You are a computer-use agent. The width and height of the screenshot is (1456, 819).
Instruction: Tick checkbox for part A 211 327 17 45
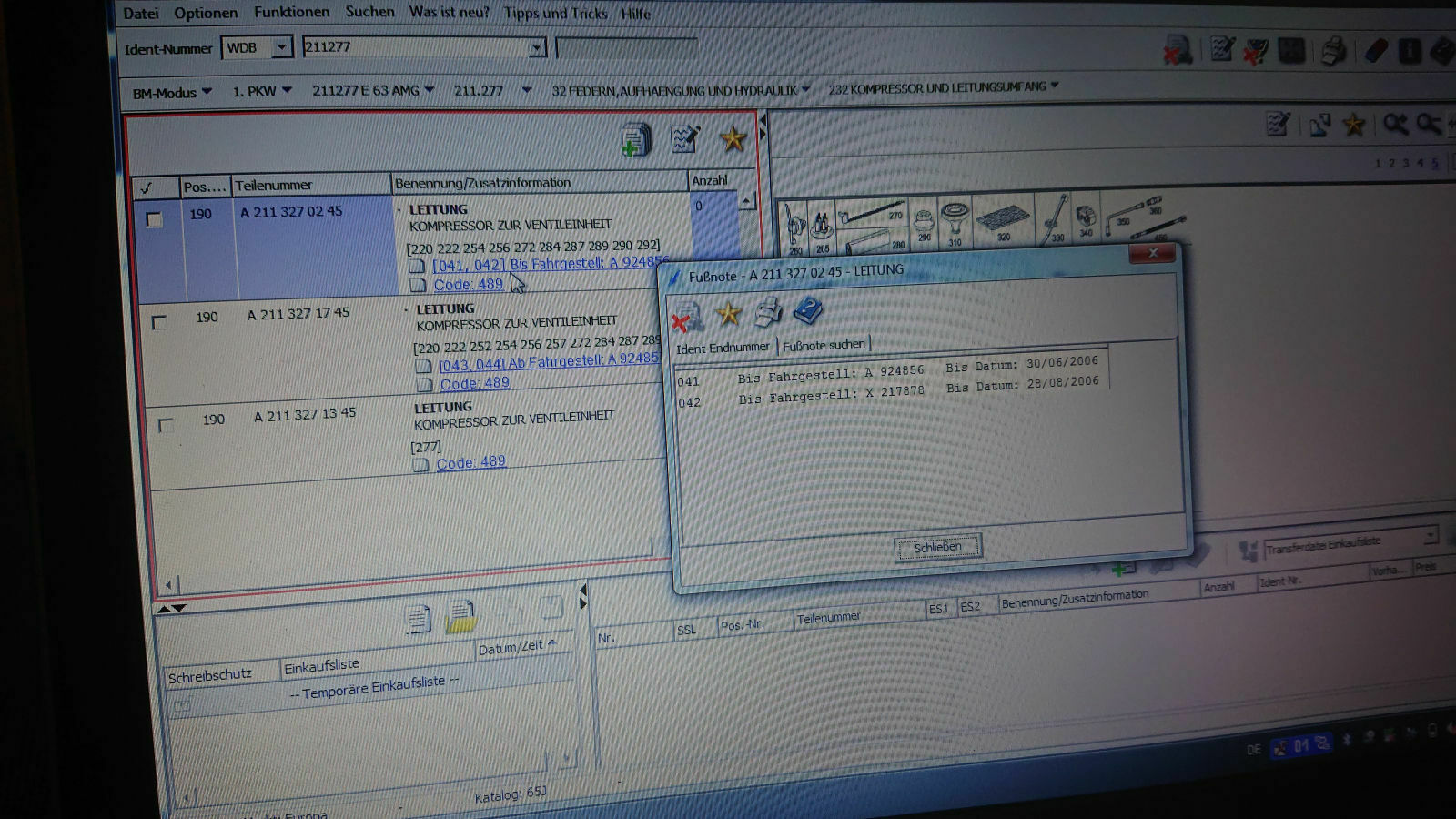(x=159, y=322)
